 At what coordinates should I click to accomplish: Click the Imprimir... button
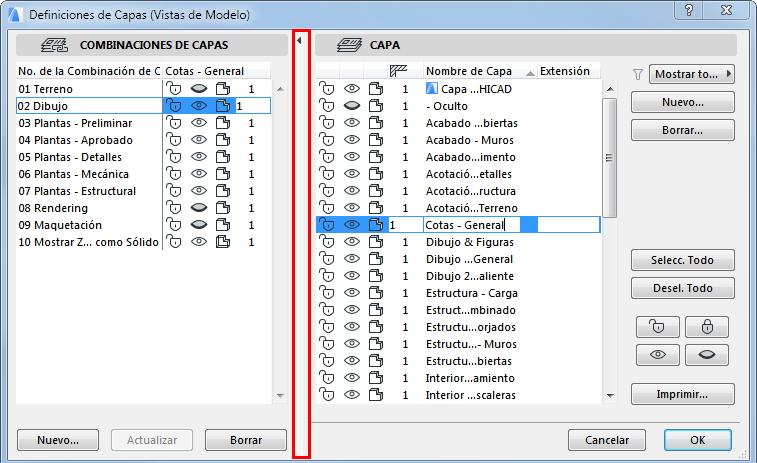683,394
